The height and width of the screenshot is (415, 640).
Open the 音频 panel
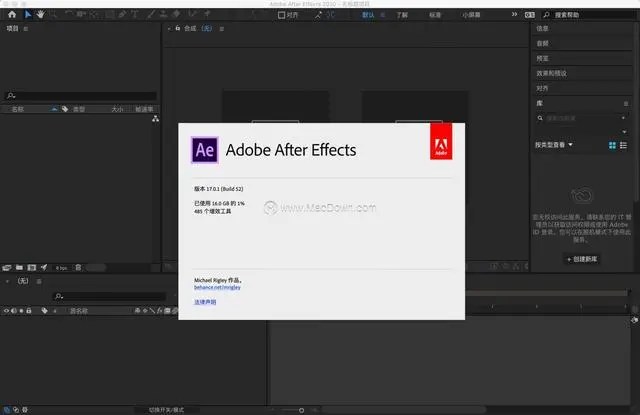coord(542,43)
